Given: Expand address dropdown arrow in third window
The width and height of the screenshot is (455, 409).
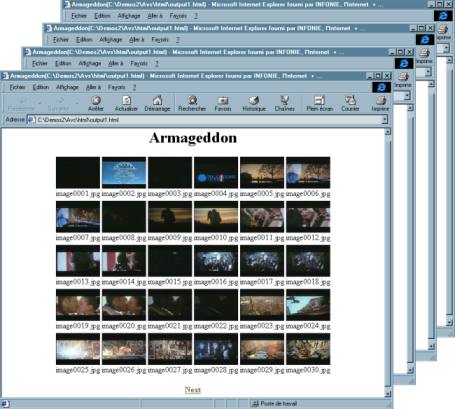Looking at the screenshot, I should pyautogui.click(x=428, y=72).
